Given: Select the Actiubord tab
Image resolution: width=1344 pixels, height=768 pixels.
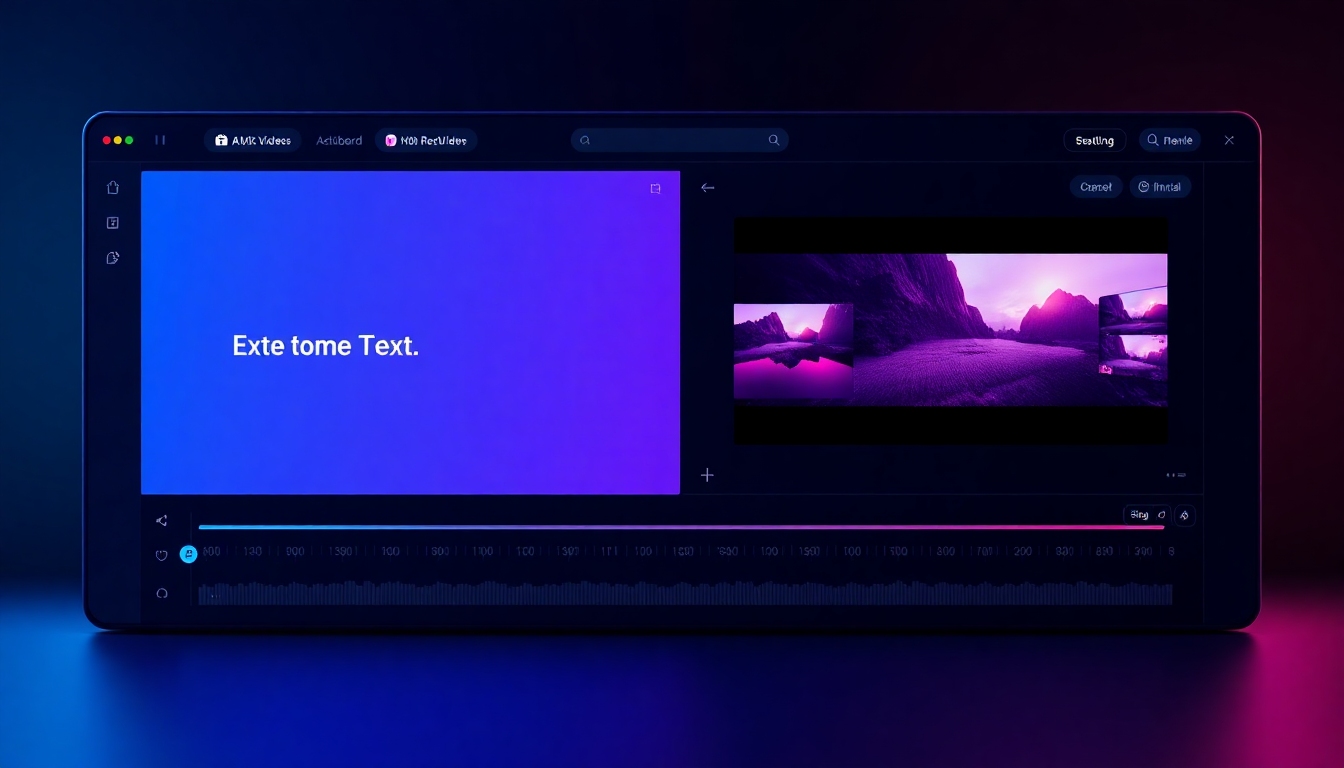Looking at the screenshot, I should point(339,141).
